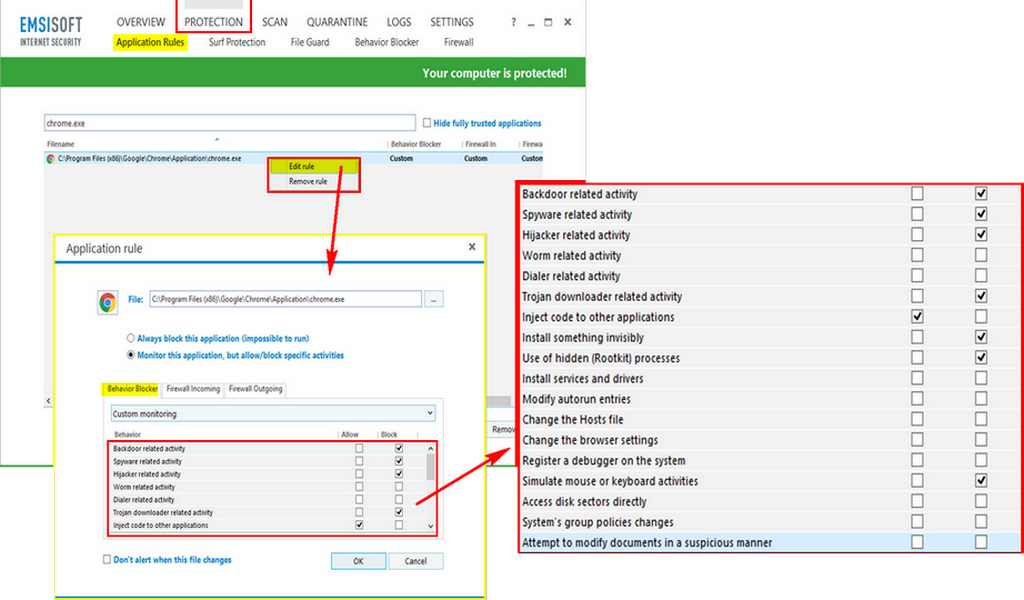
Task: Browse for file with the ellipsis button
Action: click(x=434, y=299)
